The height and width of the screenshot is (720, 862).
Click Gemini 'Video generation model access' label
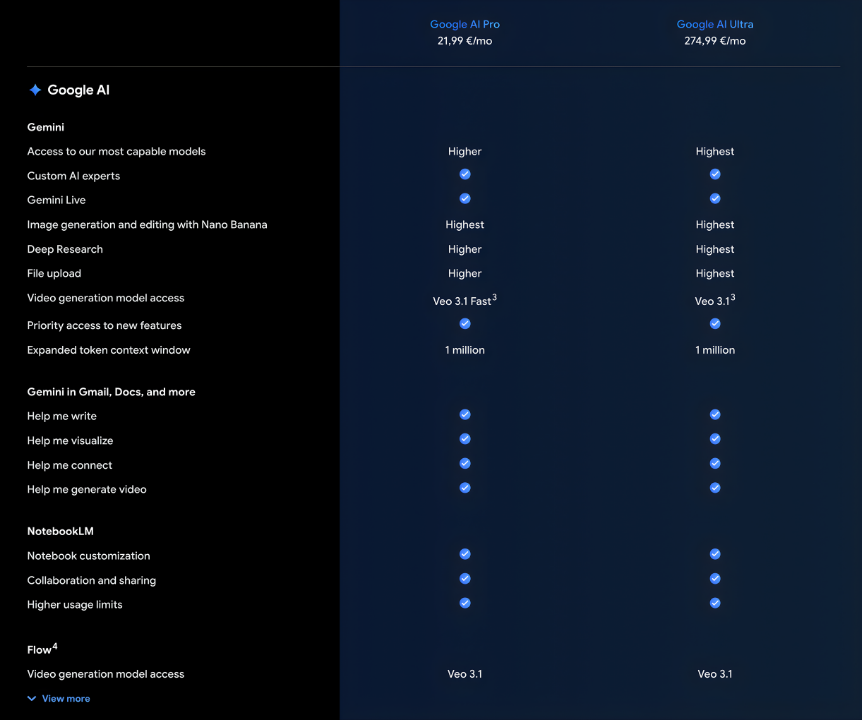tap(106, 298)
